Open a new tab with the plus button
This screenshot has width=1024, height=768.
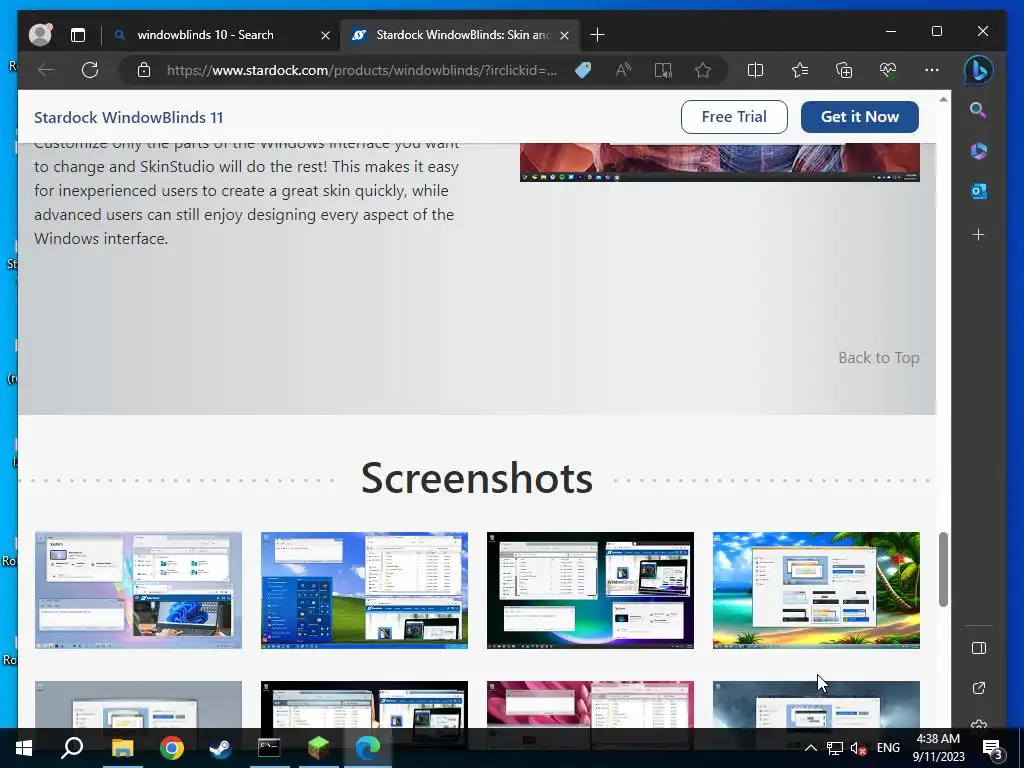[598, 35]
